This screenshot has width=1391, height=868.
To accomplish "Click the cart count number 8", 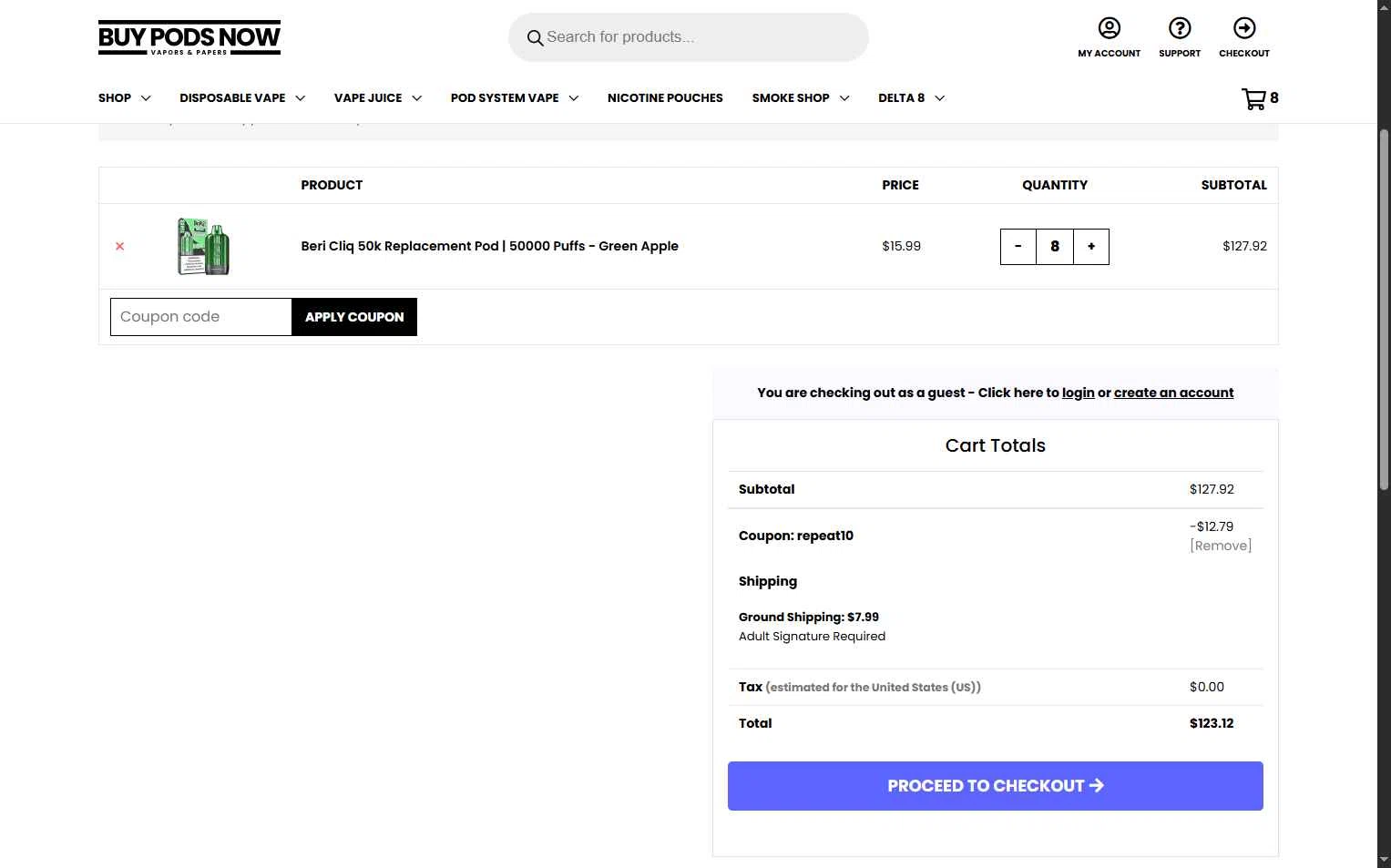I will pyautogui.click(x=1274, y=97).
